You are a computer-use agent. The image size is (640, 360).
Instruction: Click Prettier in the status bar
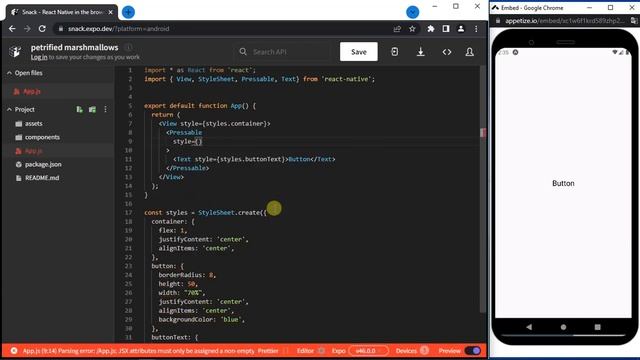click(x=268, y=351)
